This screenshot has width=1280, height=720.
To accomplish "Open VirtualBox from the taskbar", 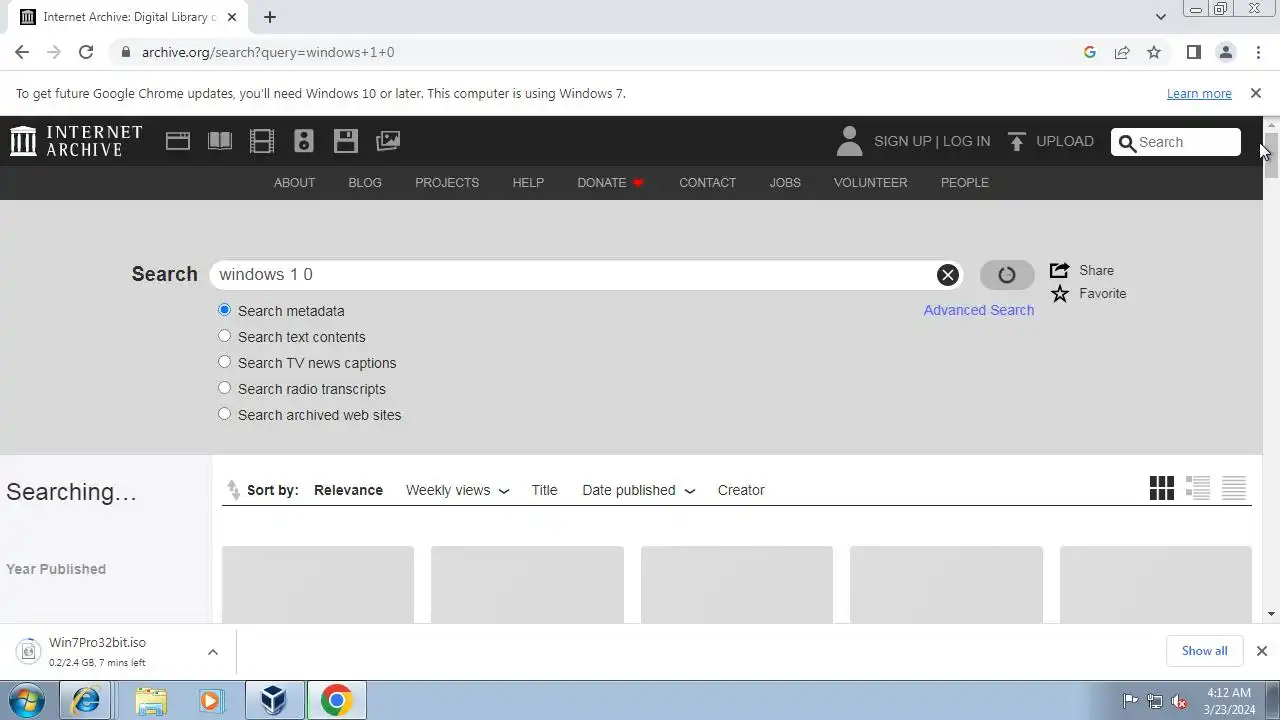I will 274,700.
